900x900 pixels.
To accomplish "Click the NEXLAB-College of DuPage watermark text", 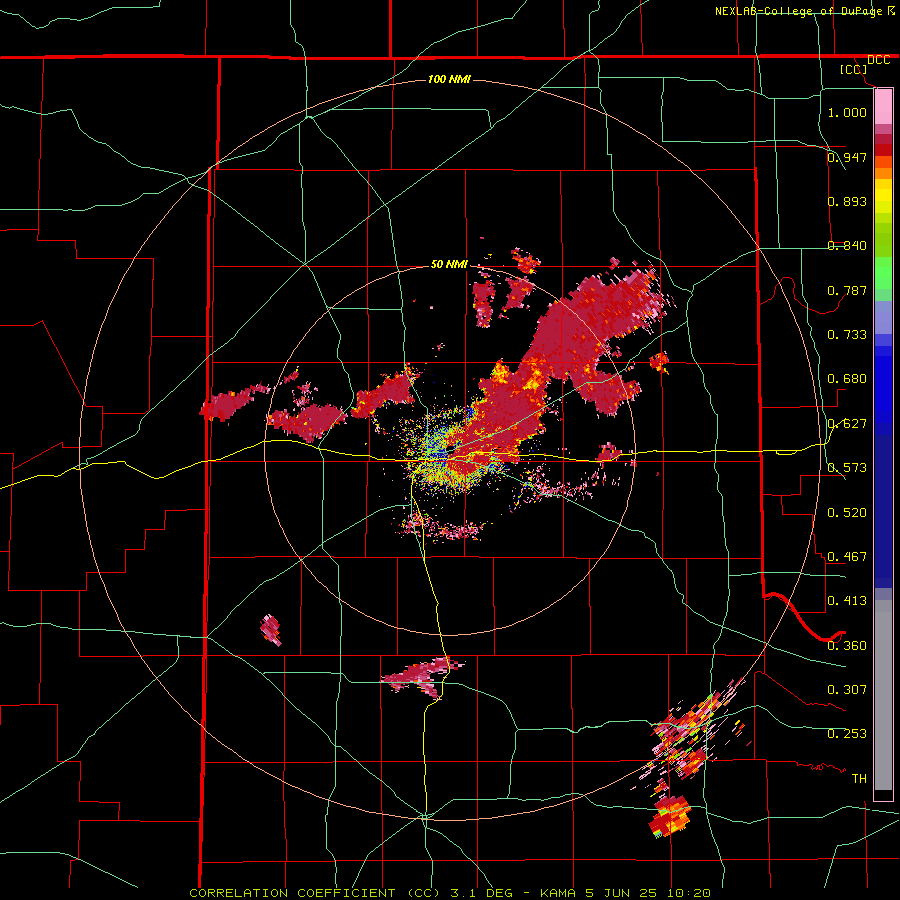I will pyautogui.click(x=804, y=11).
